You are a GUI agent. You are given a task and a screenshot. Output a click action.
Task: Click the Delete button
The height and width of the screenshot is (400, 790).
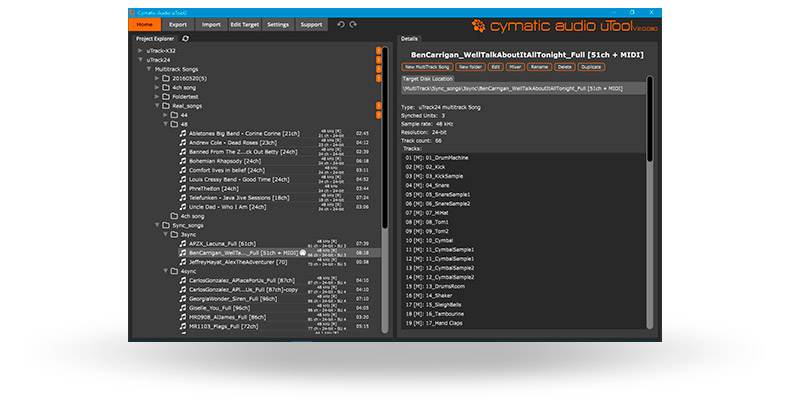pos(565,67)
